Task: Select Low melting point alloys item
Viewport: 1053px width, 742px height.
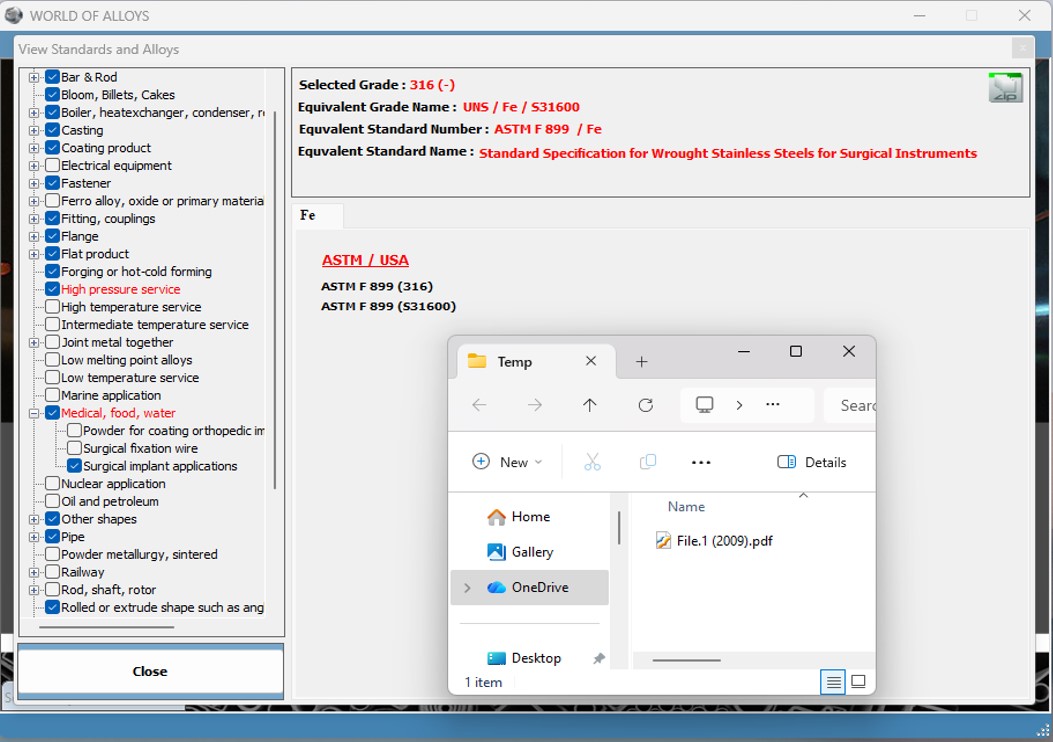Action: [x=127, y=360]
